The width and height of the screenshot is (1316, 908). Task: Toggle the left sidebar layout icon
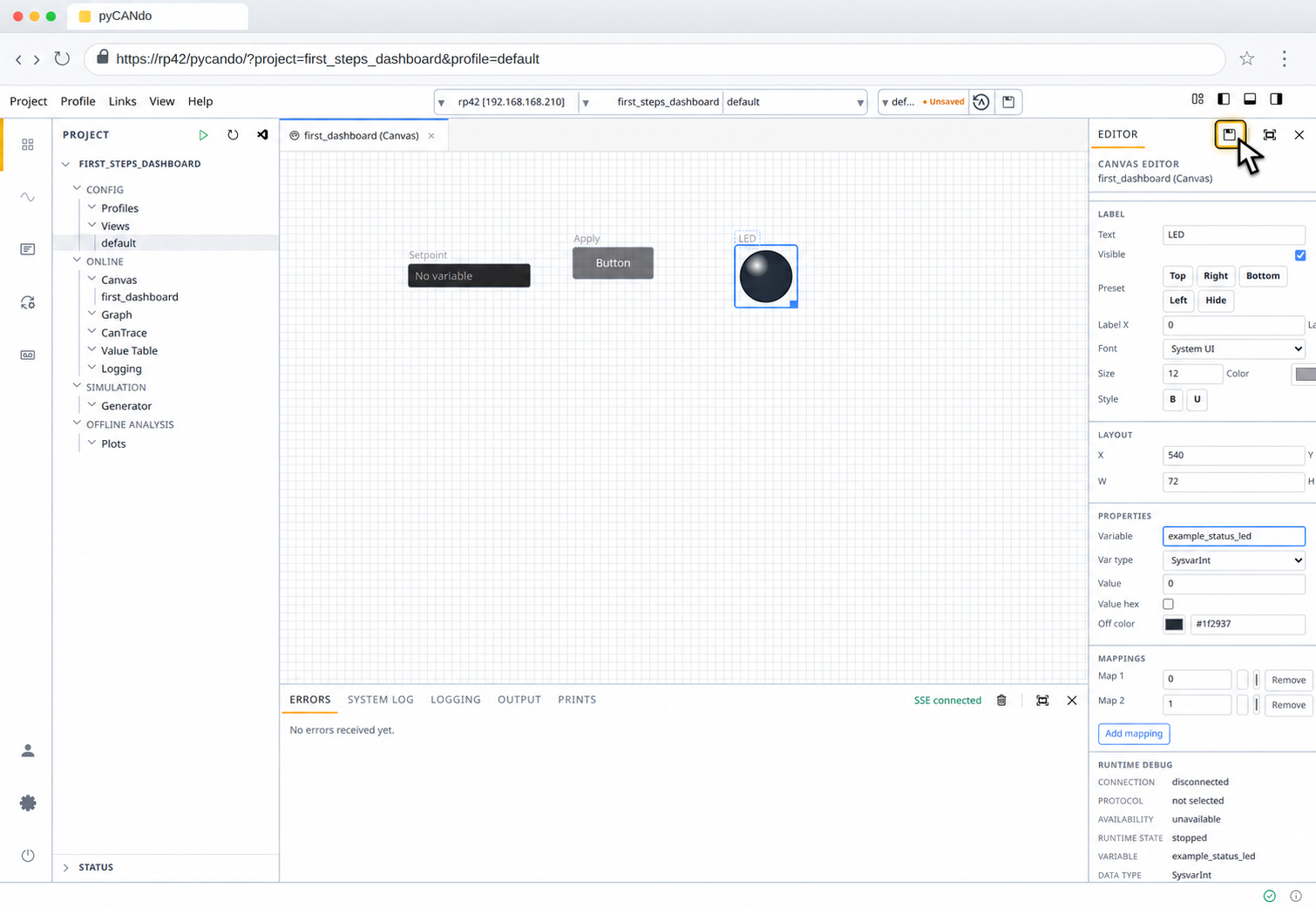tap(1224, 99)
